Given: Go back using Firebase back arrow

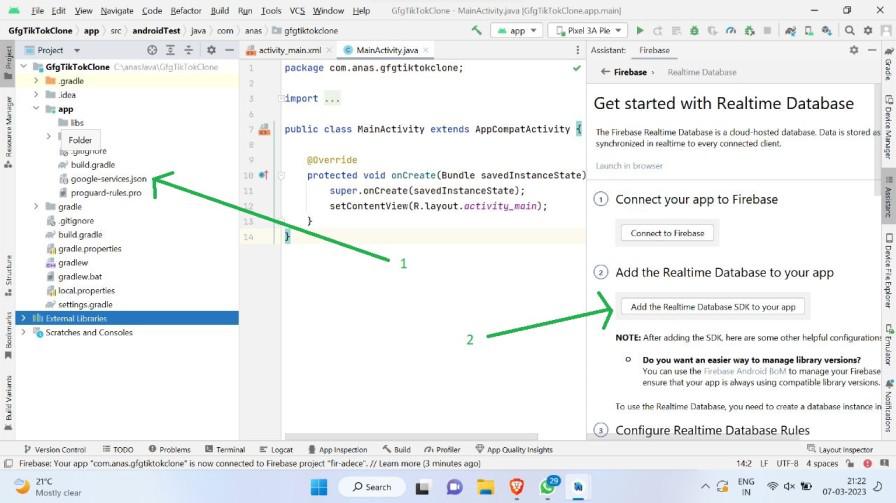Looking at the screenshot, I should tap(605, 72).
